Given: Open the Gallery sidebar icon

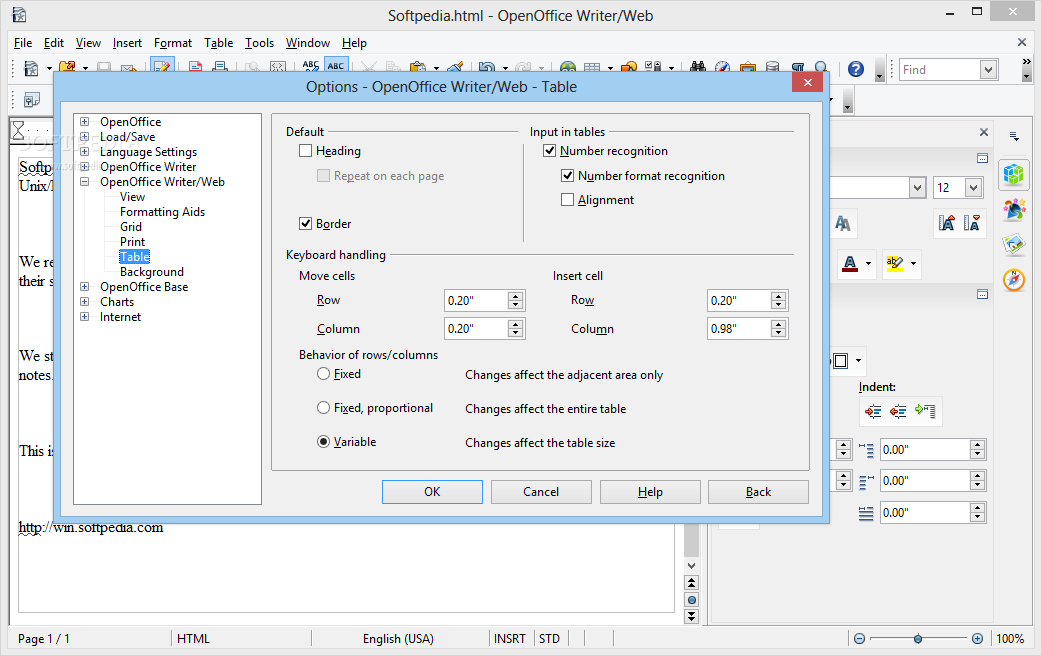Looking at the screenshot, I should click(1013, 245).
